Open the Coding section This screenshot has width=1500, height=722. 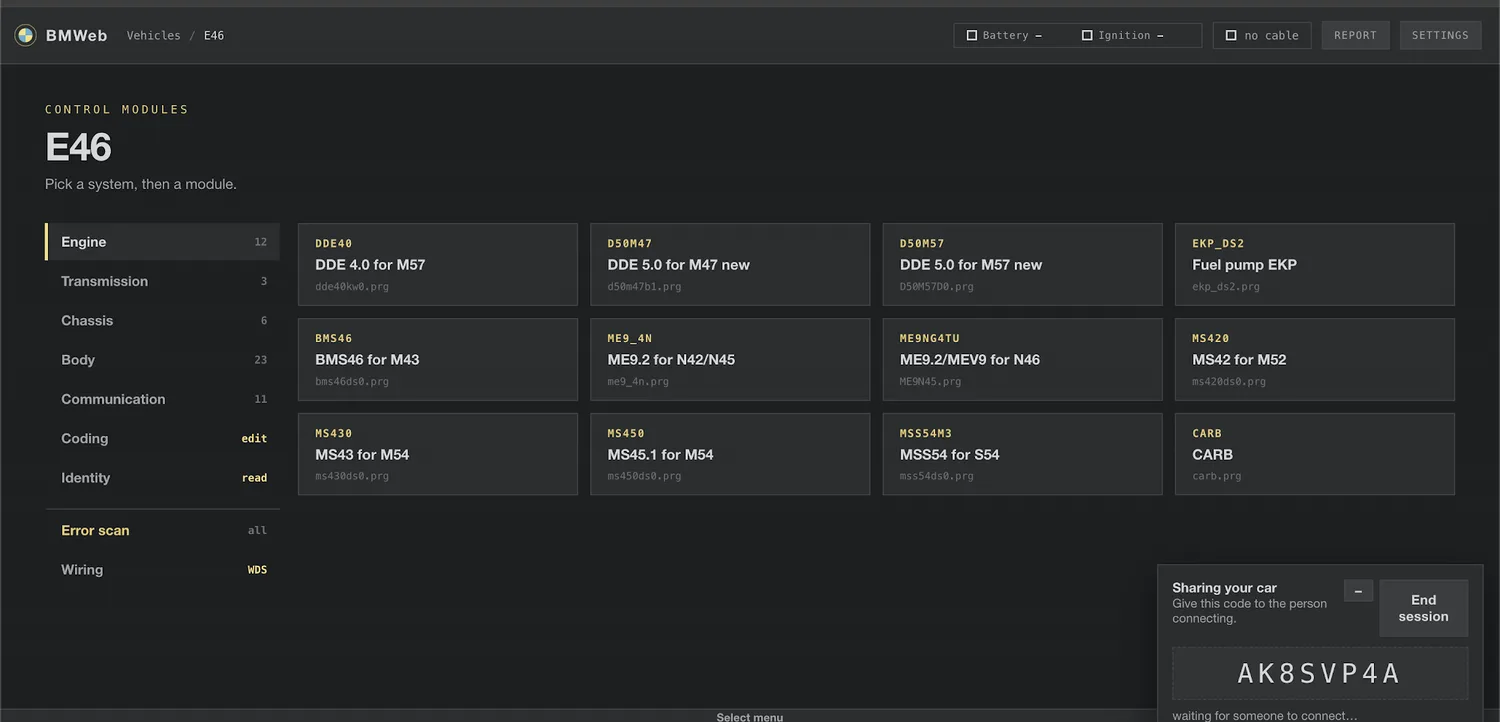point(162,438)
